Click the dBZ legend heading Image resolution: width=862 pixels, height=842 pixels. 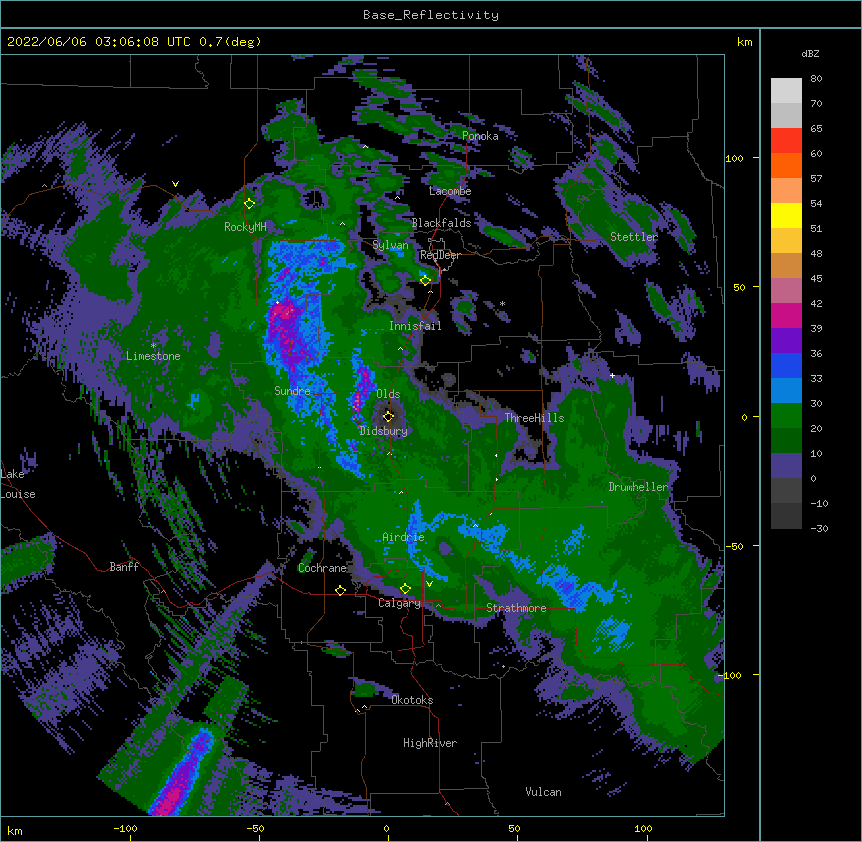click(x=810, y=53)
